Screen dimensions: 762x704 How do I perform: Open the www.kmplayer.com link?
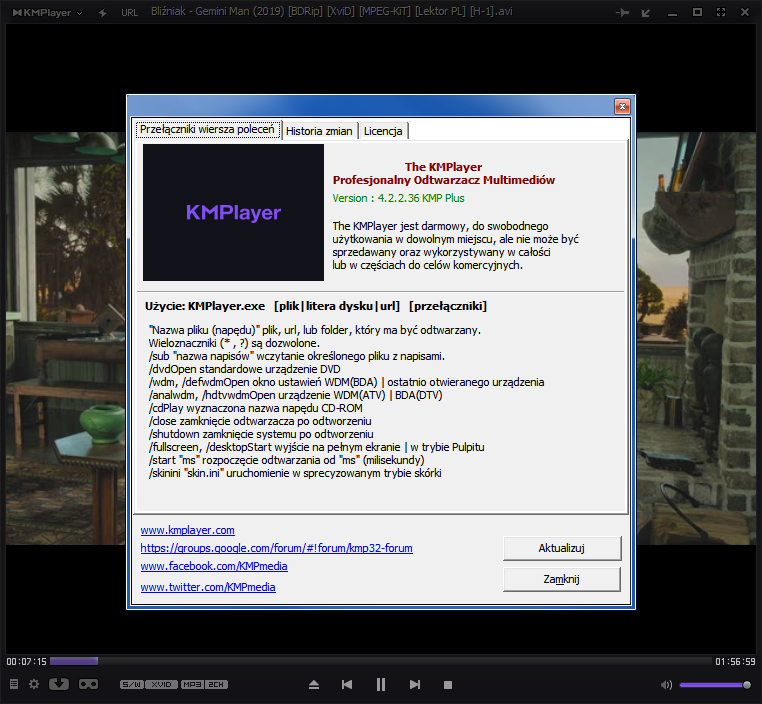[188, 530]
